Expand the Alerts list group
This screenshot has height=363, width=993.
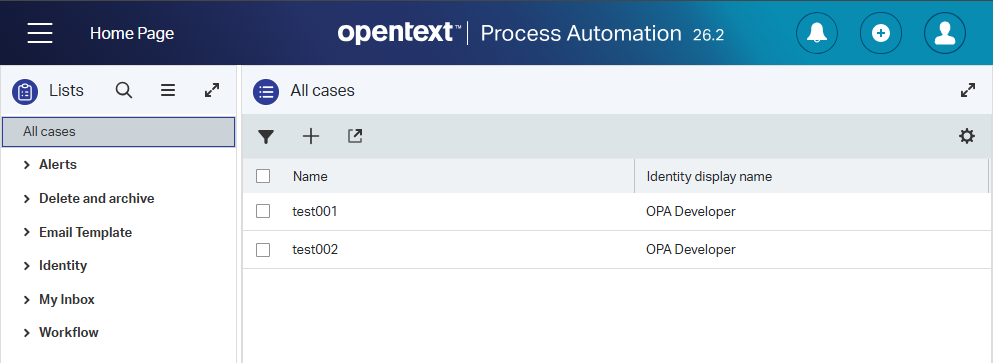pos(27,165)
